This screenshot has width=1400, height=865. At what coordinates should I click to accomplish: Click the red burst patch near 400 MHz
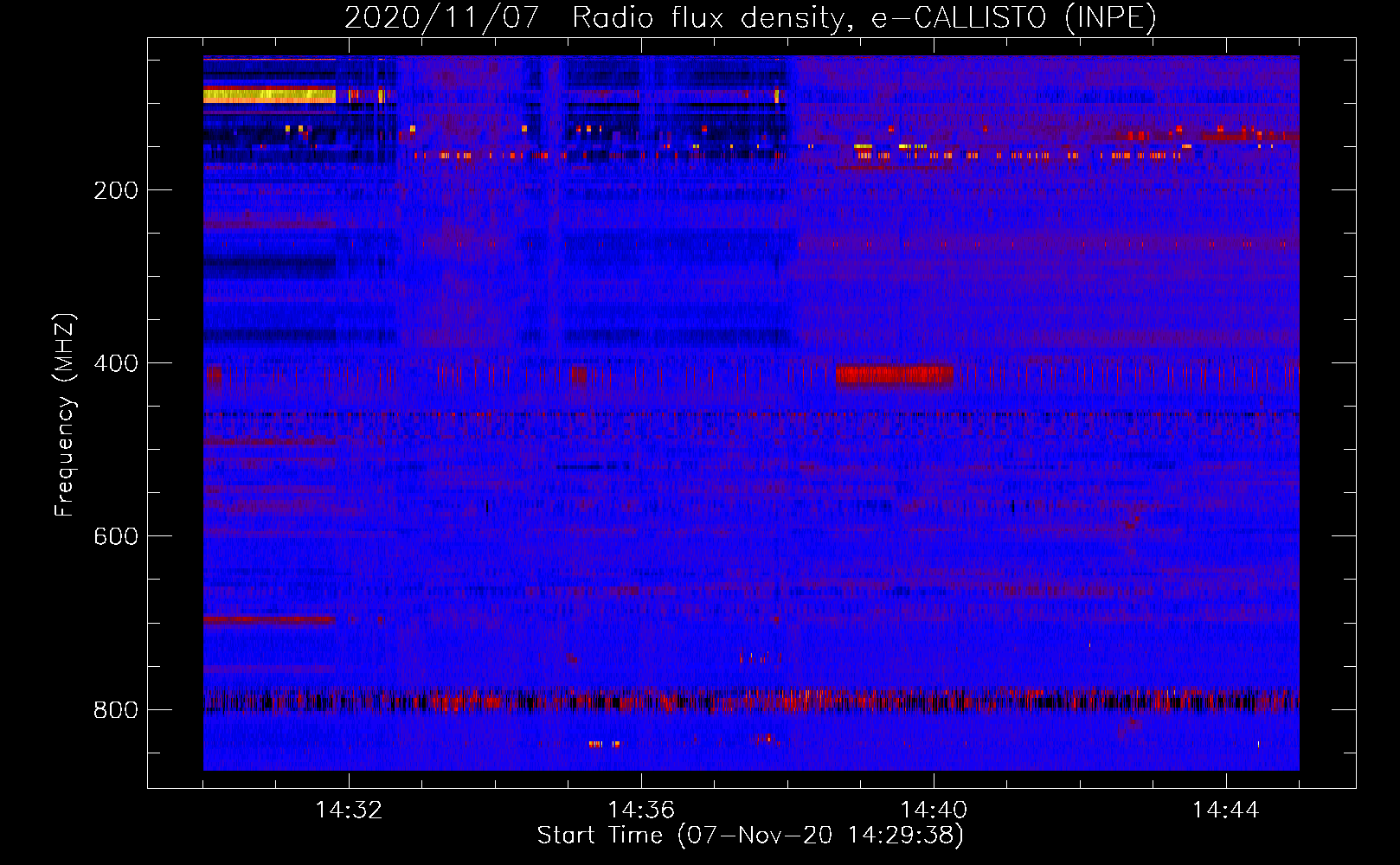894,375
